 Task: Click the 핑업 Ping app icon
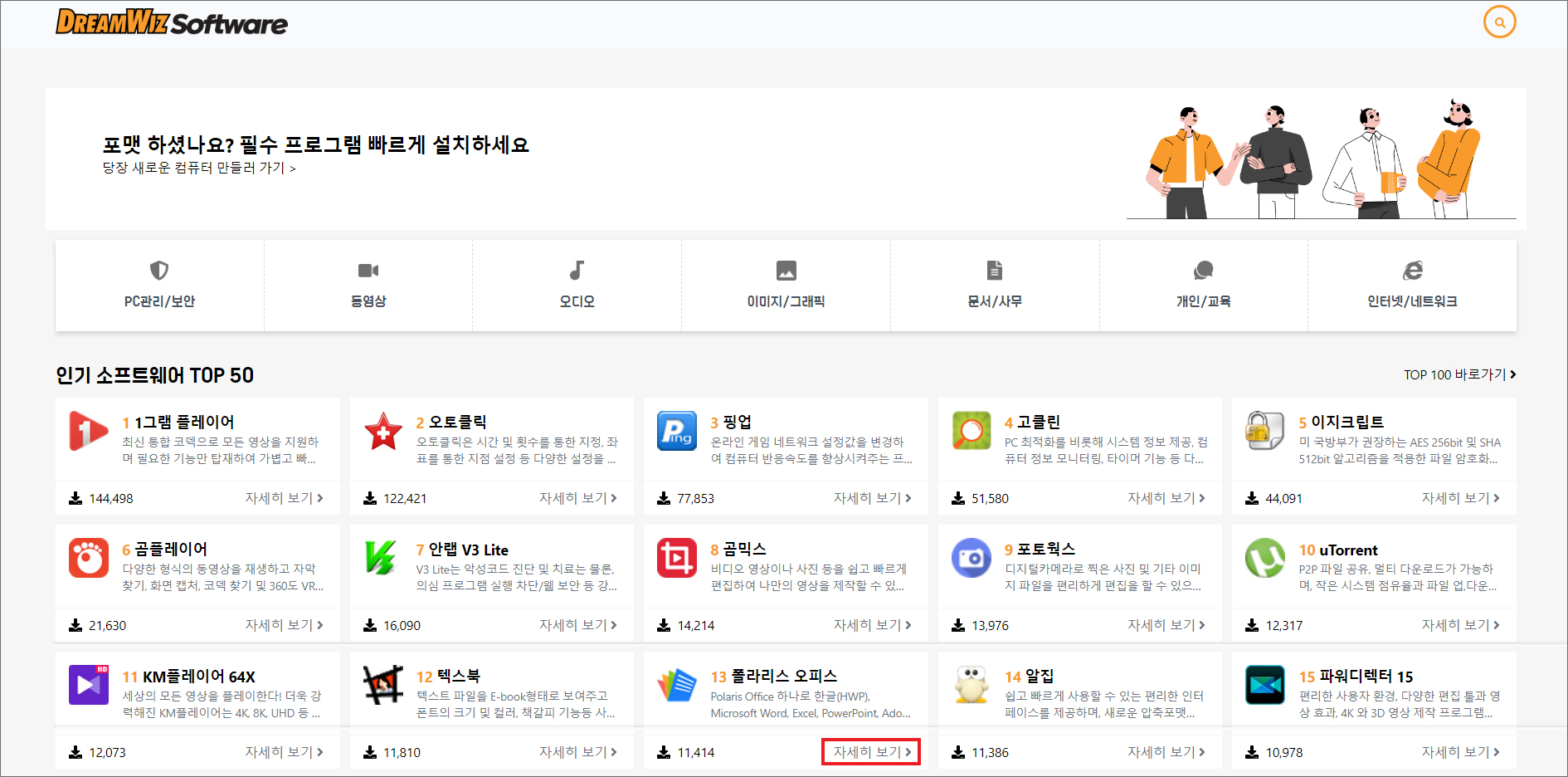coord(677,431)
